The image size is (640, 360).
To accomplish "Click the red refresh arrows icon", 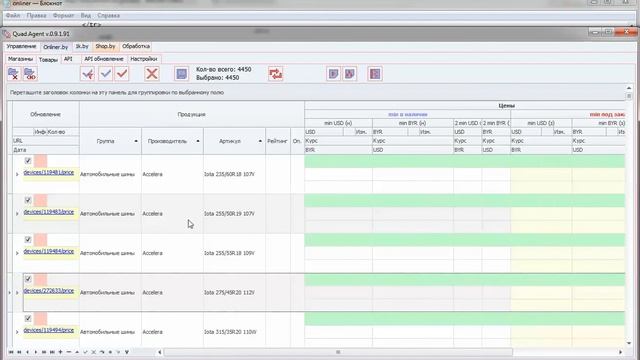I will click(x=276, y=74).
